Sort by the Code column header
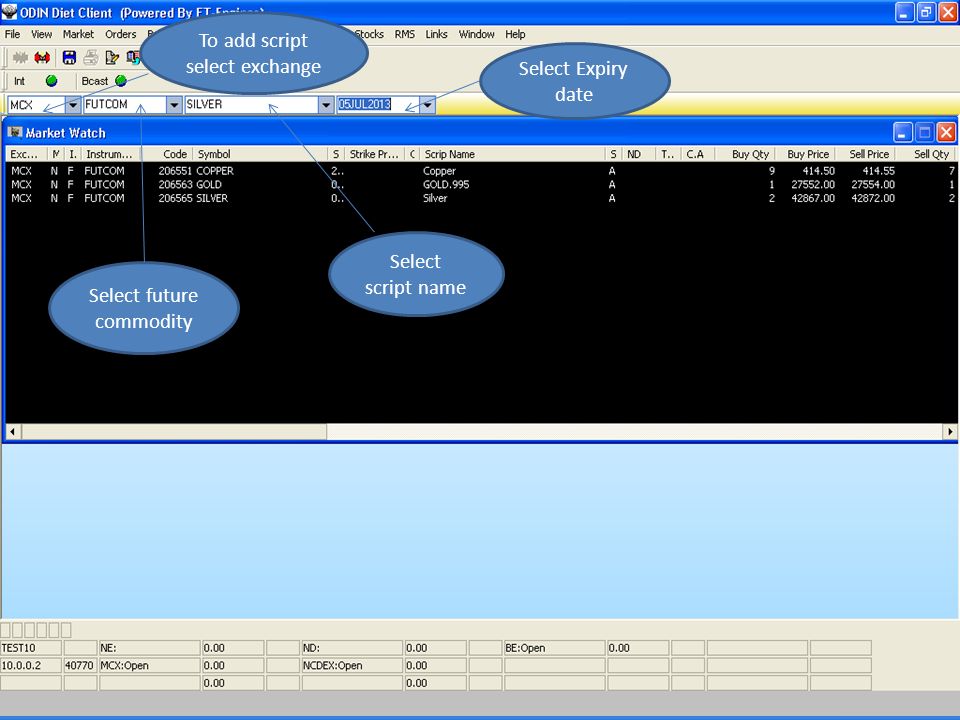 point(167,154)
